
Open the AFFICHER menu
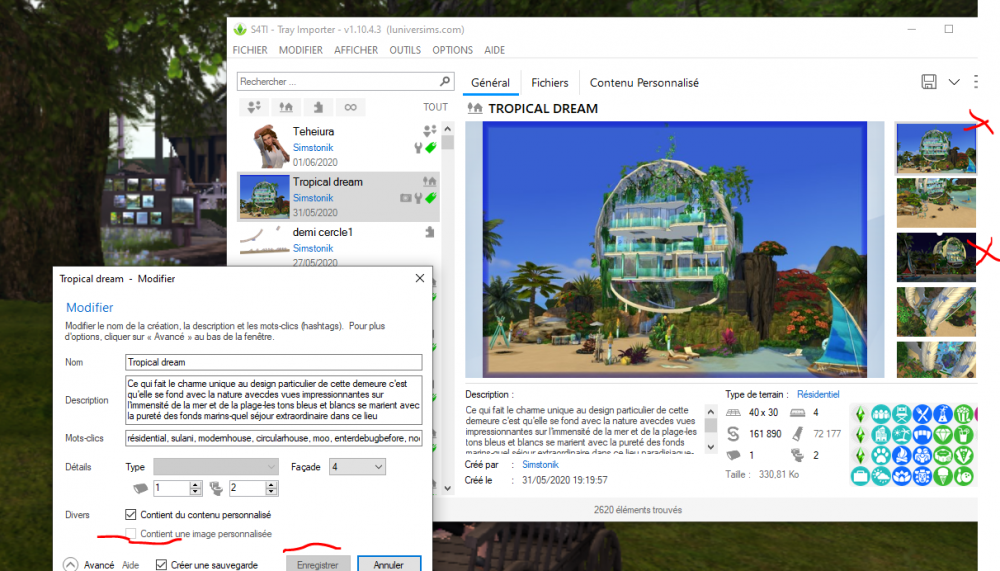(356, 50)
